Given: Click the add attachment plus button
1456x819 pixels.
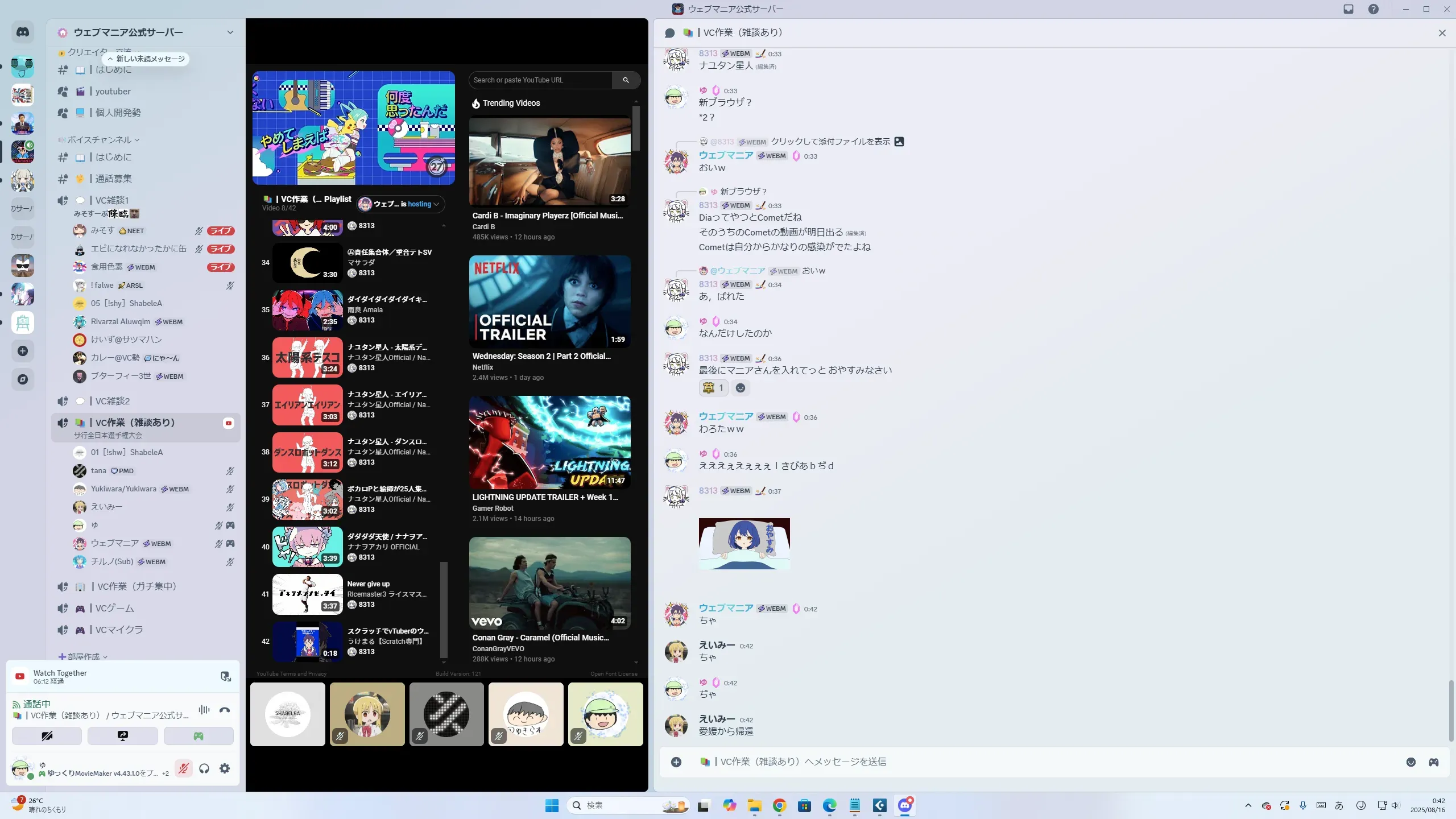Looking at the screenshot, I should pyautogui.click(x=676, y=762).
